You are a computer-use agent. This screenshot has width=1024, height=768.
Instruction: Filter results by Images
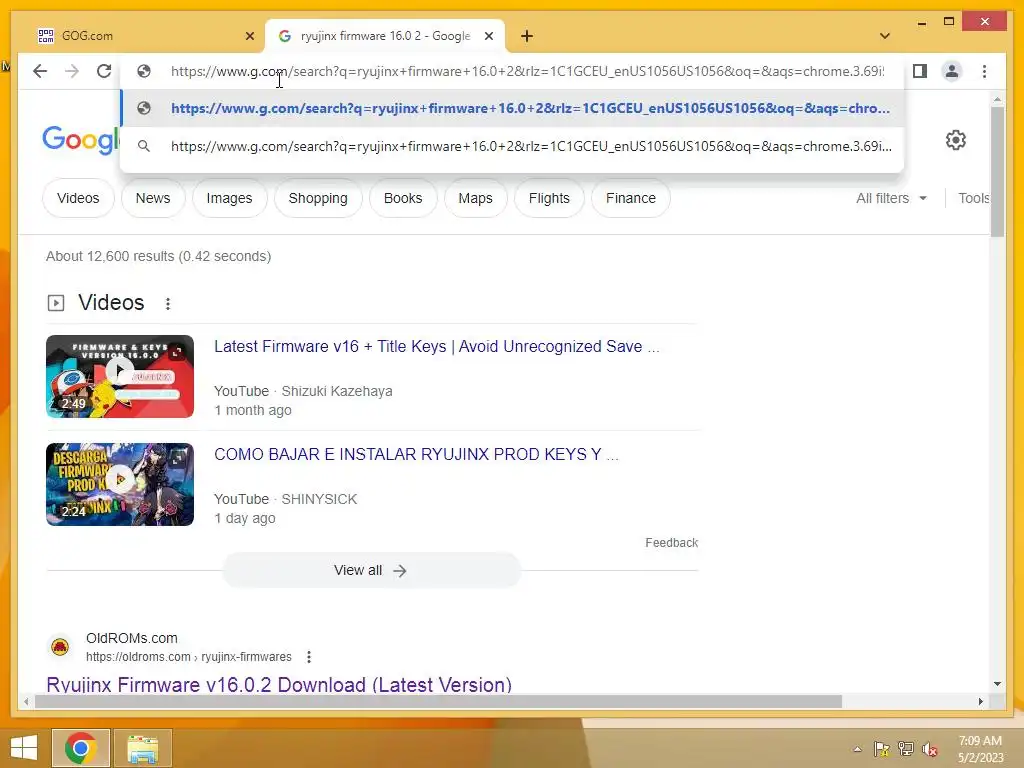click(229, 198)
